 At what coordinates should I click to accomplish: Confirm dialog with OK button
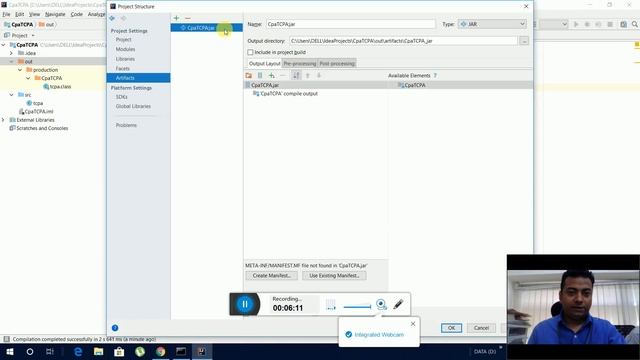coord(451,328)
